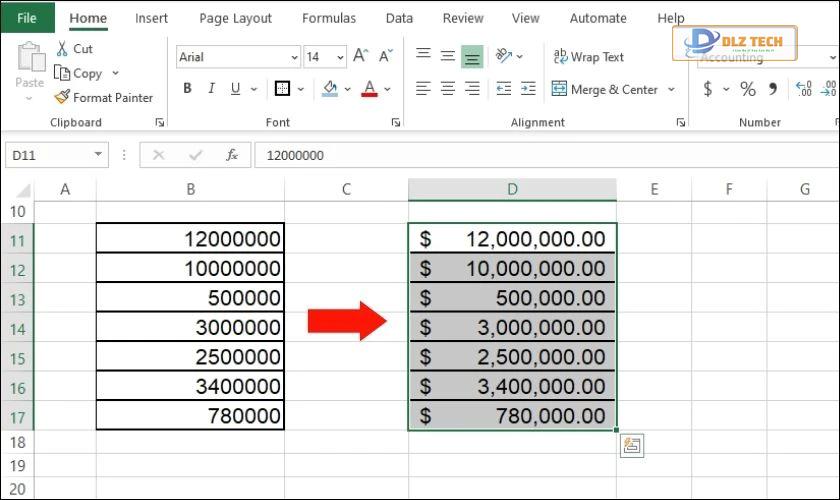Viewport: 840px width, 500px height.
Task: Open Insert Function fx dialog
Action: [x=232, y=155]
